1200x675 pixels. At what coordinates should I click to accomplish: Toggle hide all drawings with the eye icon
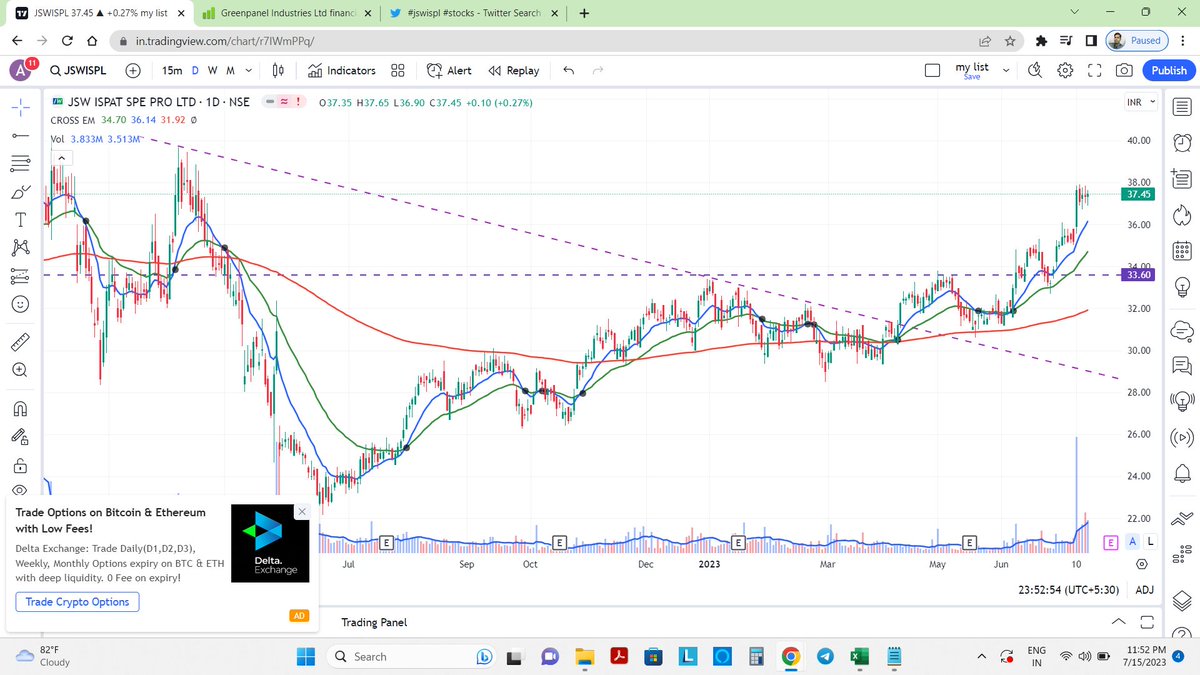coord(20,491)
